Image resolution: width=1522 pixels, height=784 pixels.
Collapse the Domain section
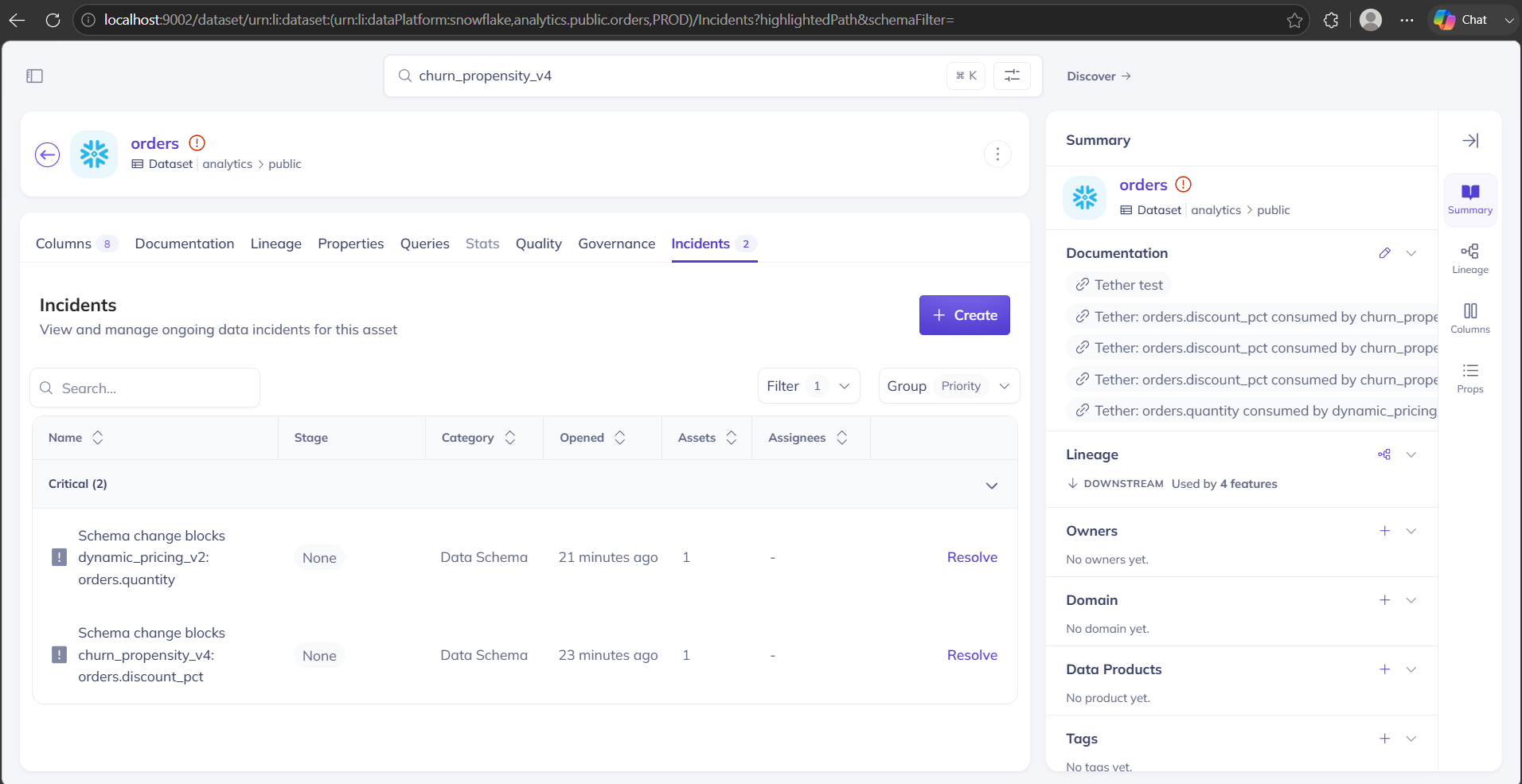(1411, 600)
